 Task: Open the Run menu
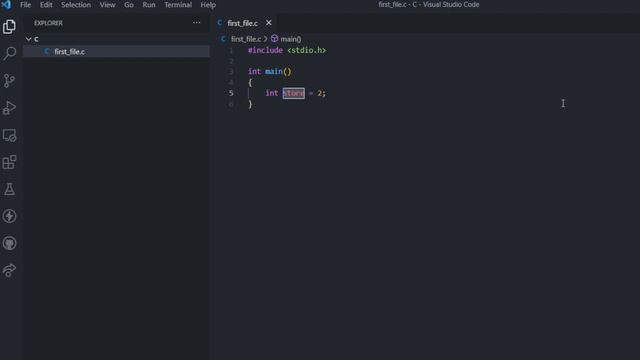coord(149,5)
